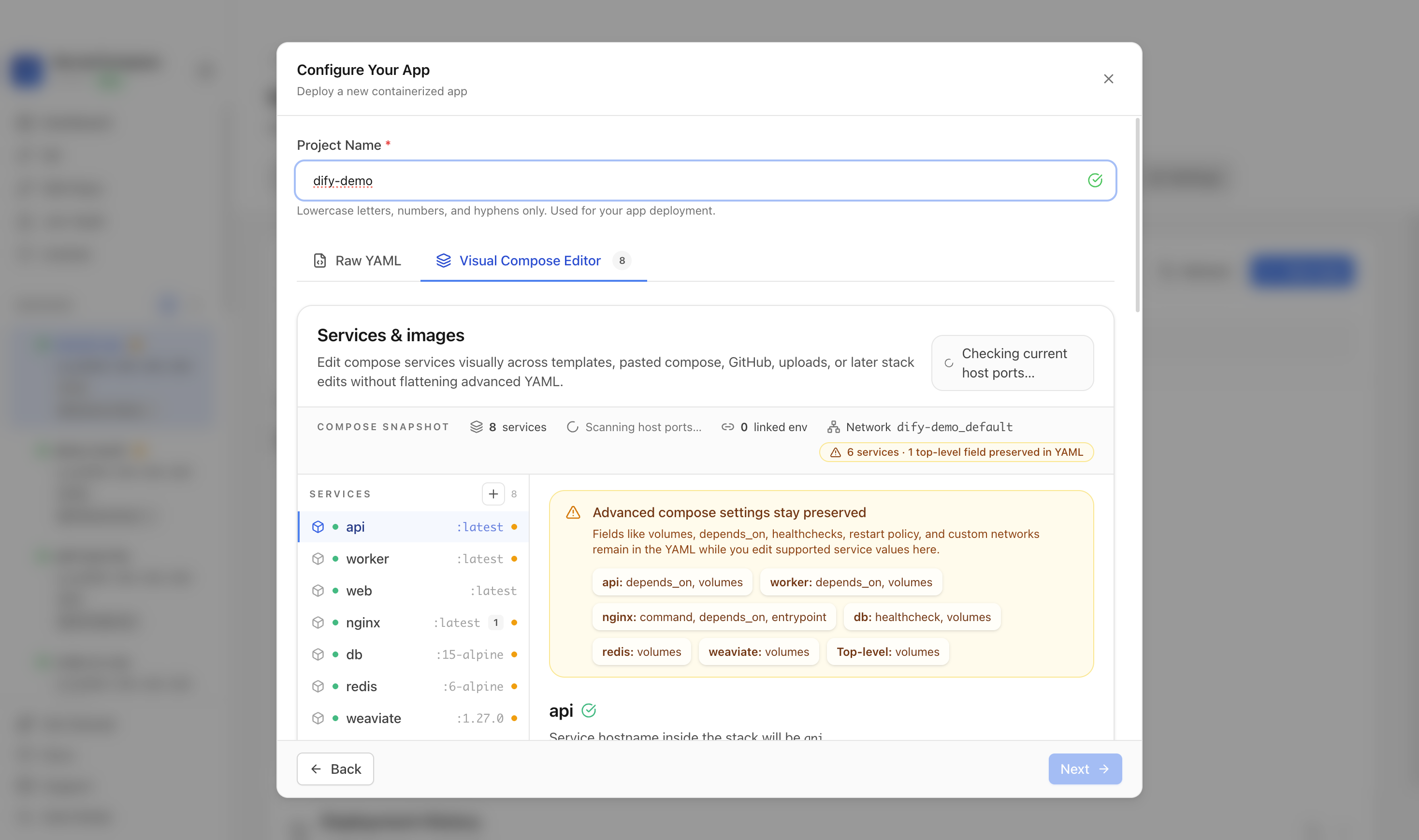Screen dimensions: 1419x840
Task: Click the nginx port count badge 1
Action: 495,623
